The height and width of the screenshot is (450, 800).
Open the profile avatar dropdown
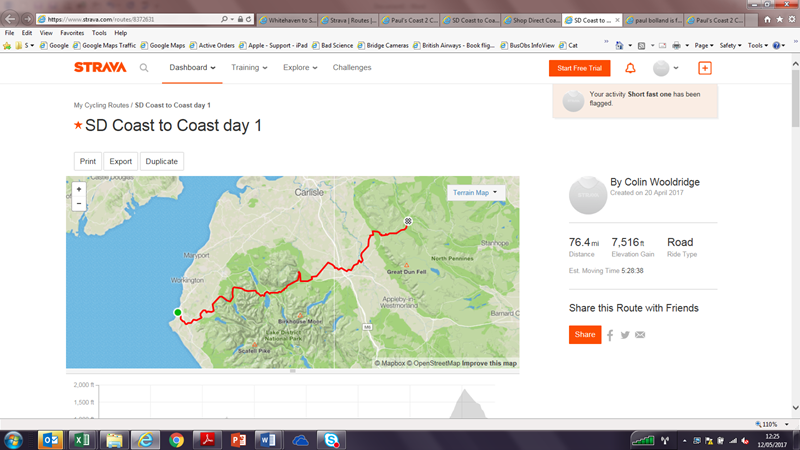click(665, 68)
